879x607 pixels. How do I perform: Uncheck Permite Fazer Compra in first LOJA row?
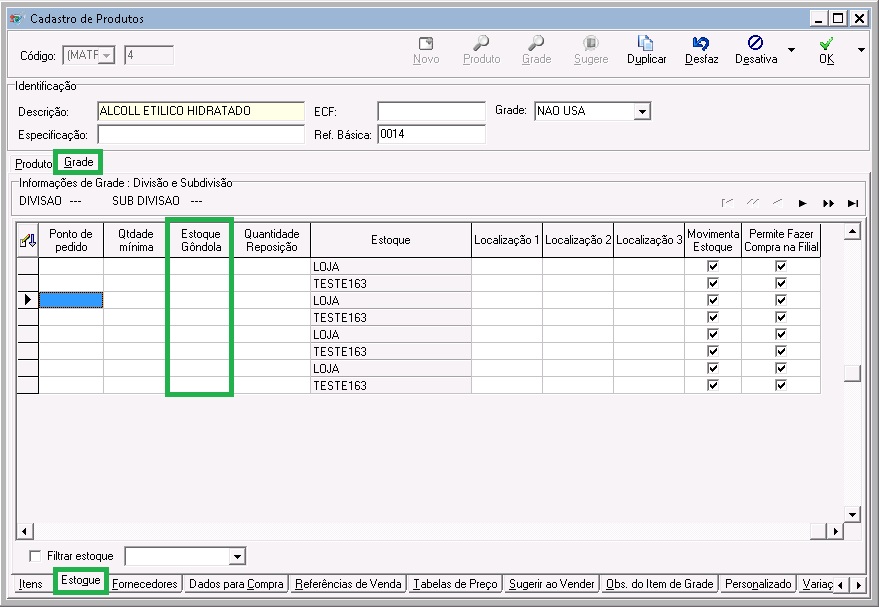pos(781,266)
